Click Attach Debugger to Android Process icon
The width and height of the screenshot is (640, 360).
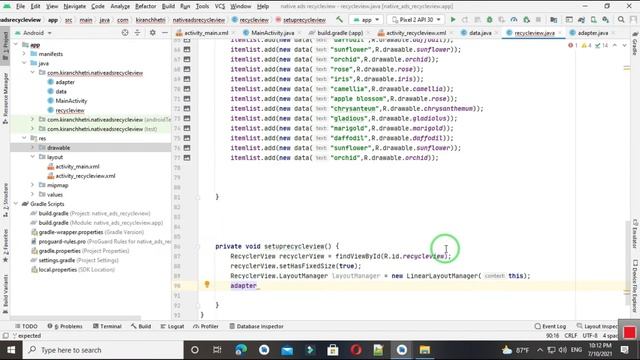(x=527, y=20)
